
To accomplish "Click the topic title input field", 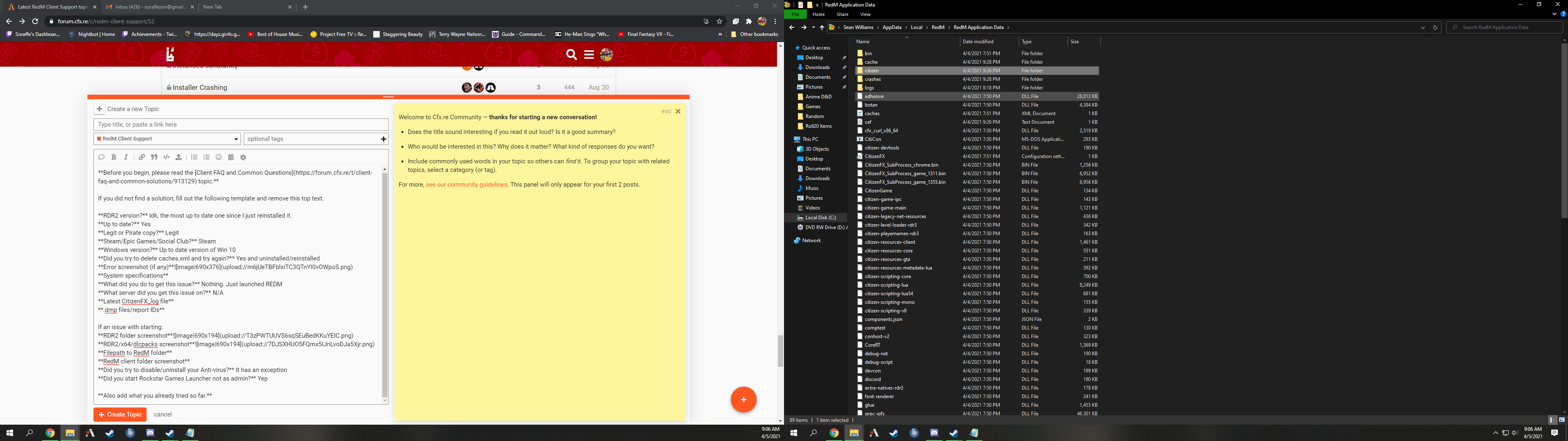I will [241, 124].
